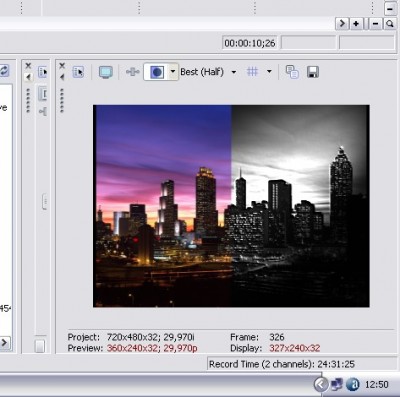400x397 pixels.
Task: Open Video Preview project properties icon
Action: coord(78,72)
